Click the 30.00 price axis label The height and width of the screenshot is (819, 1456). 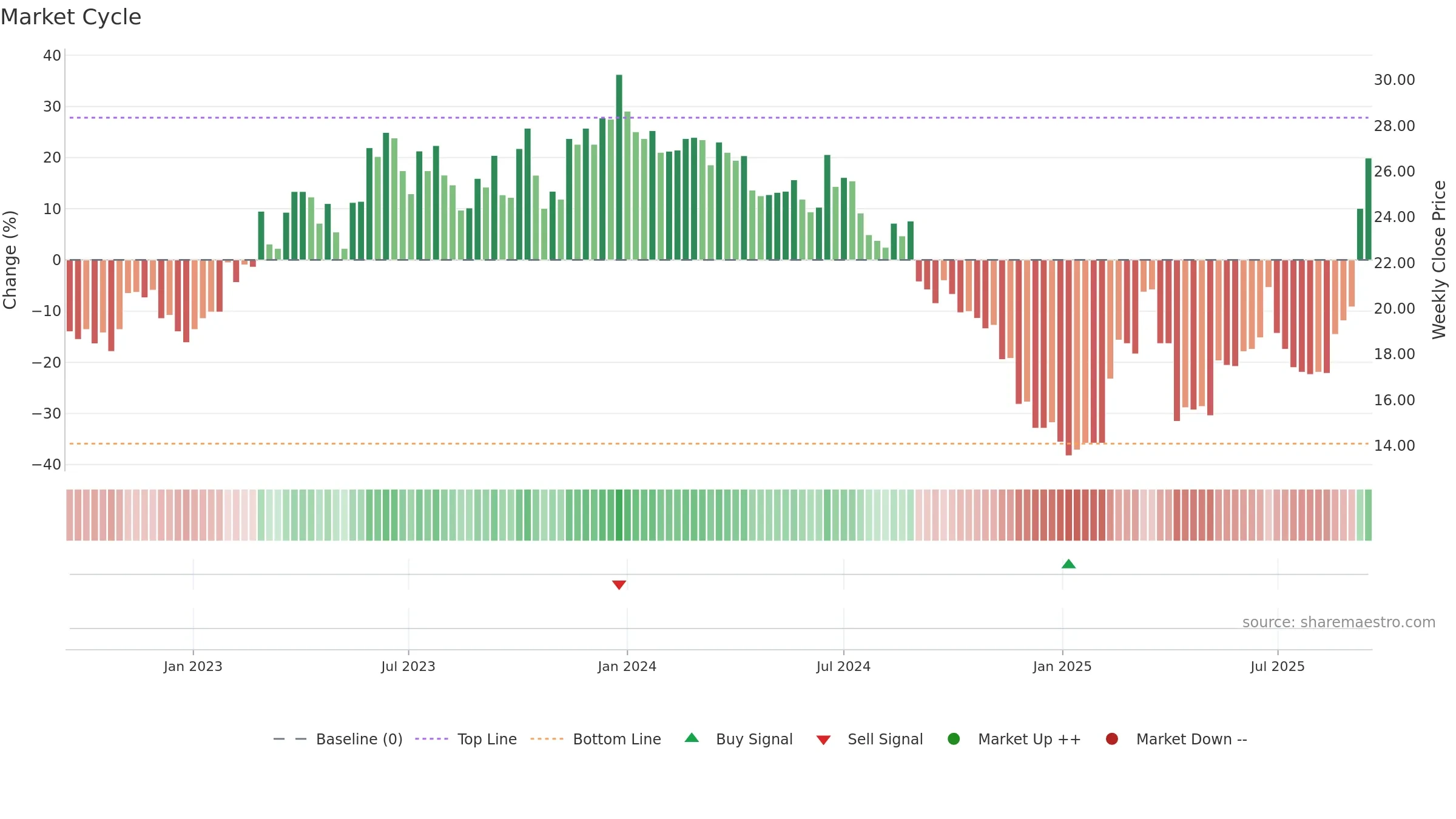[x=1394, y=80]
